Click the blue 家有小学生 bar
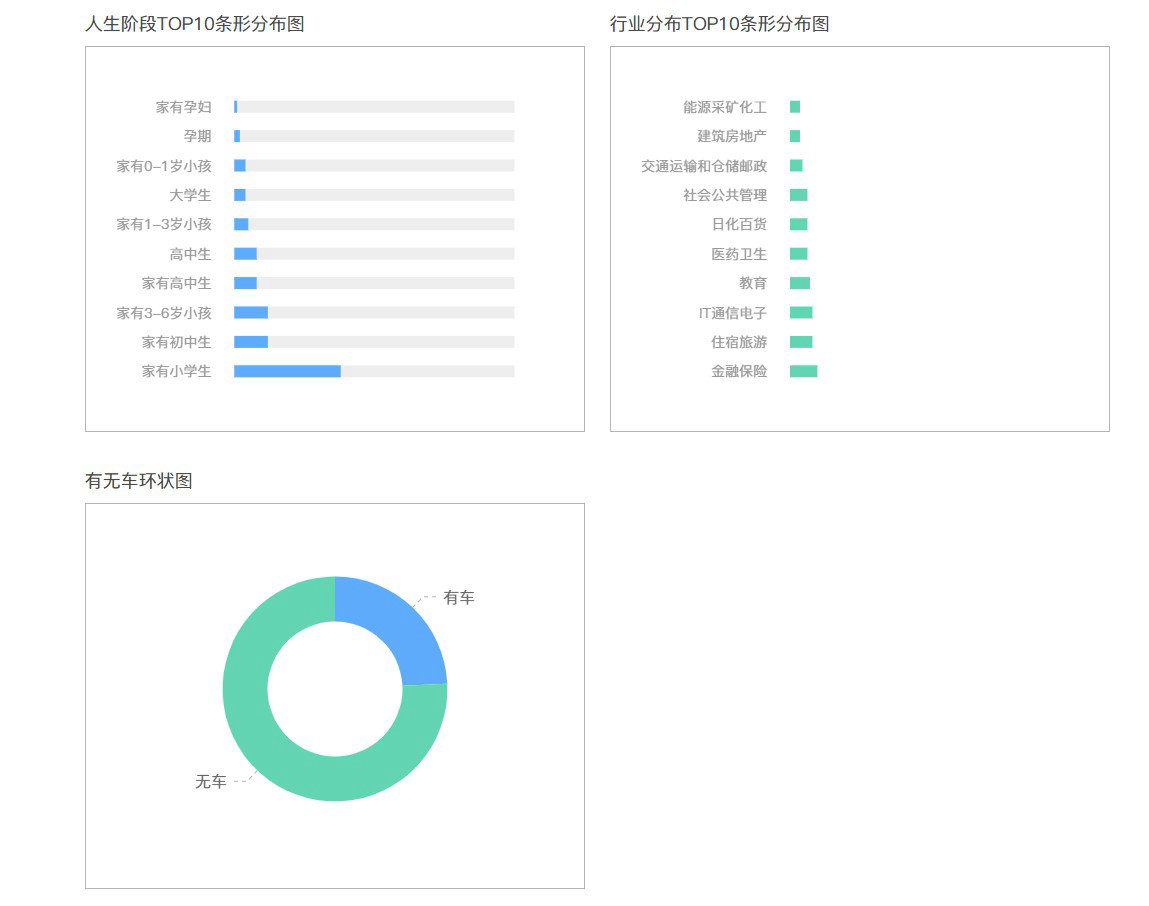 [x=287, y=371]
